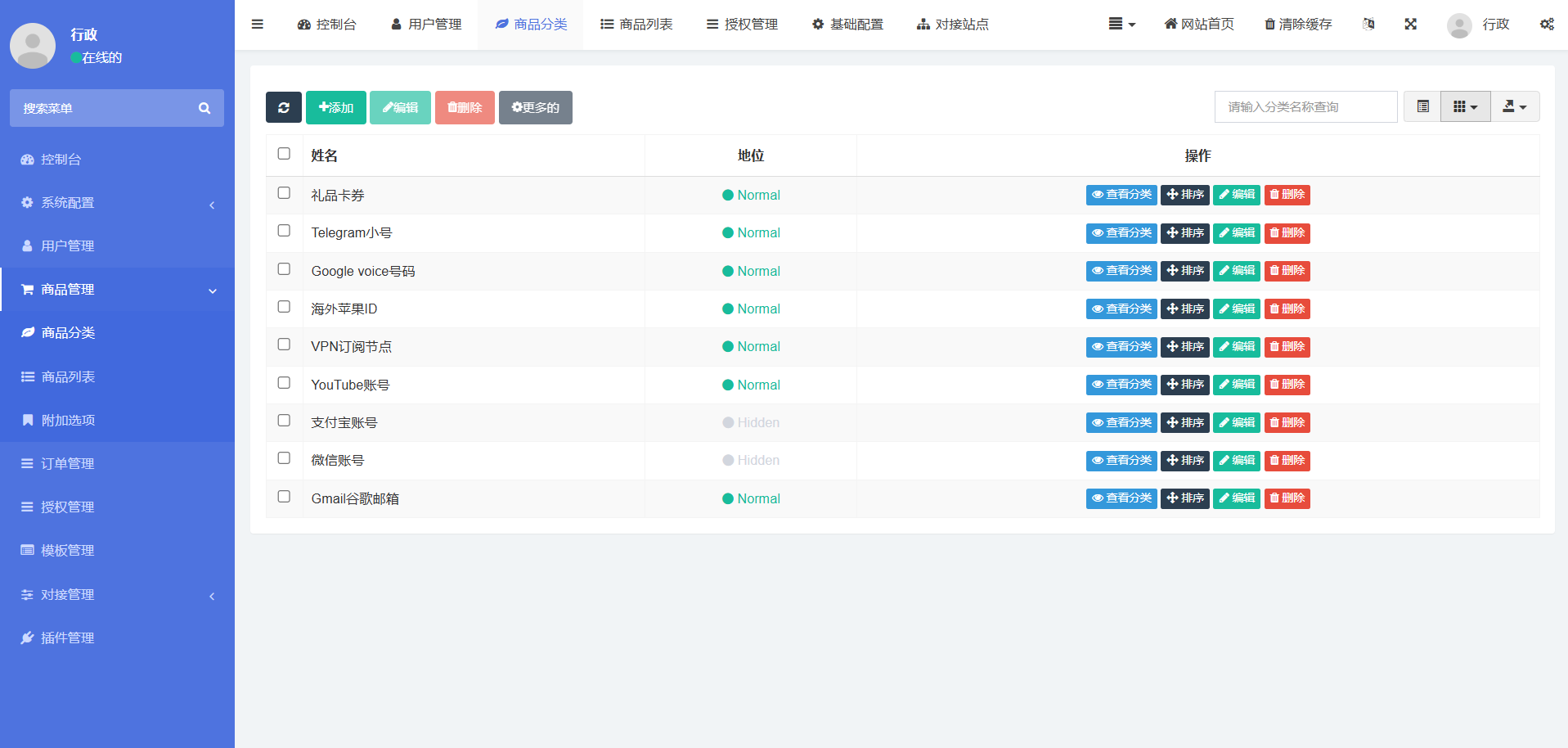The height and width of the screenshot is (748, 1568).
Task: Toggle table card view icon
Action: click(1423, 106)
